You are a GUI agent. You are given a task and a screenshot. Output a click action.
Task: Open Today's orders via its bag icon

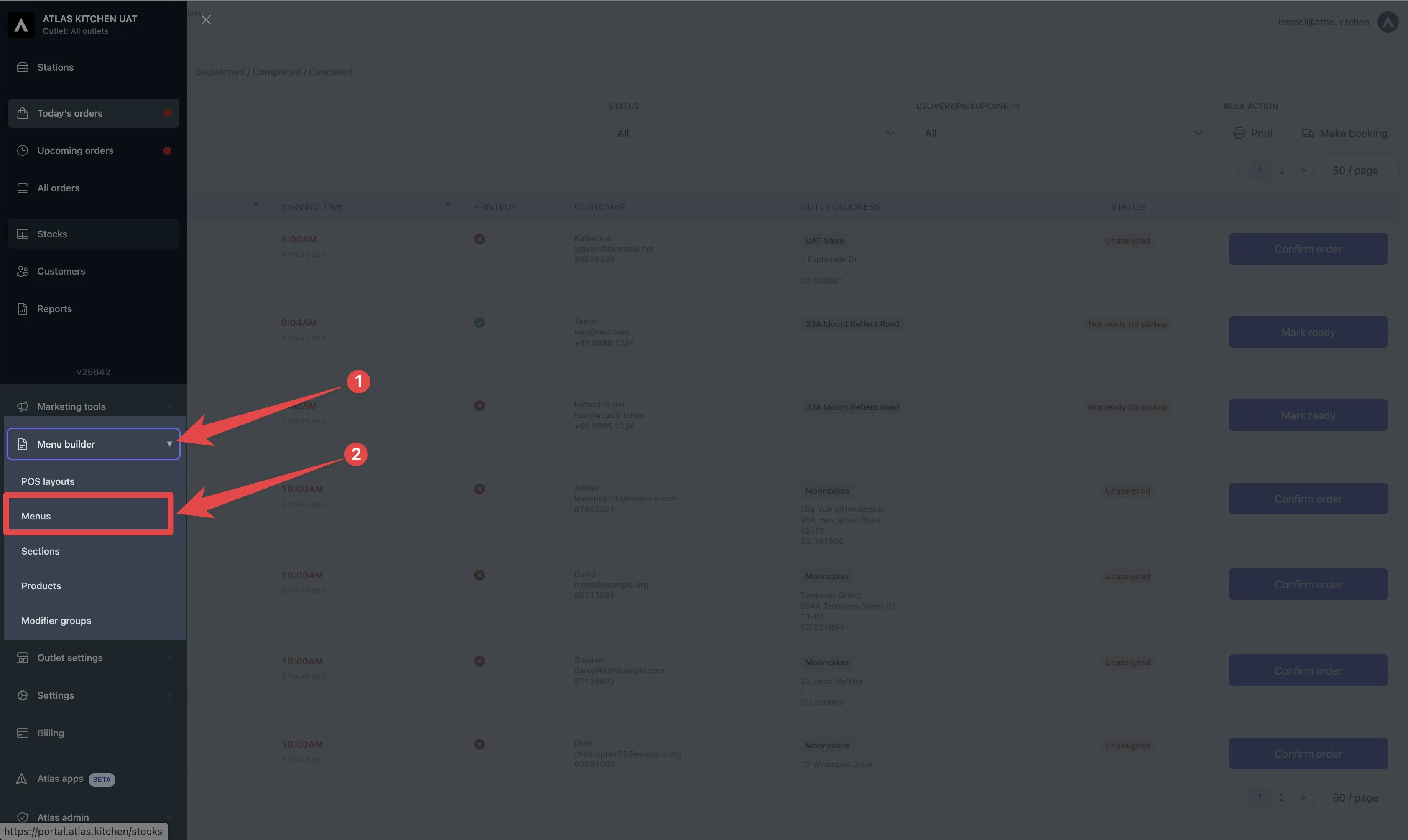pos(23,113)
